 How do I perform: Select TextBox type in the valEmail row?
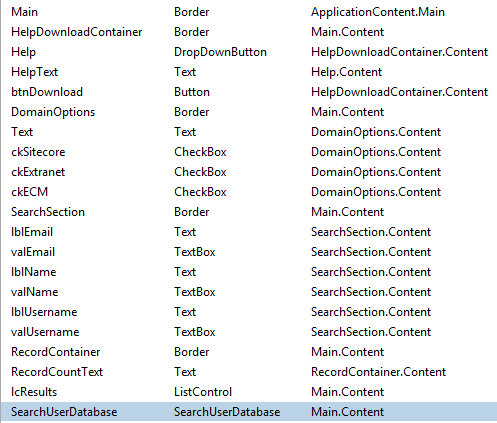pos(195,252)
